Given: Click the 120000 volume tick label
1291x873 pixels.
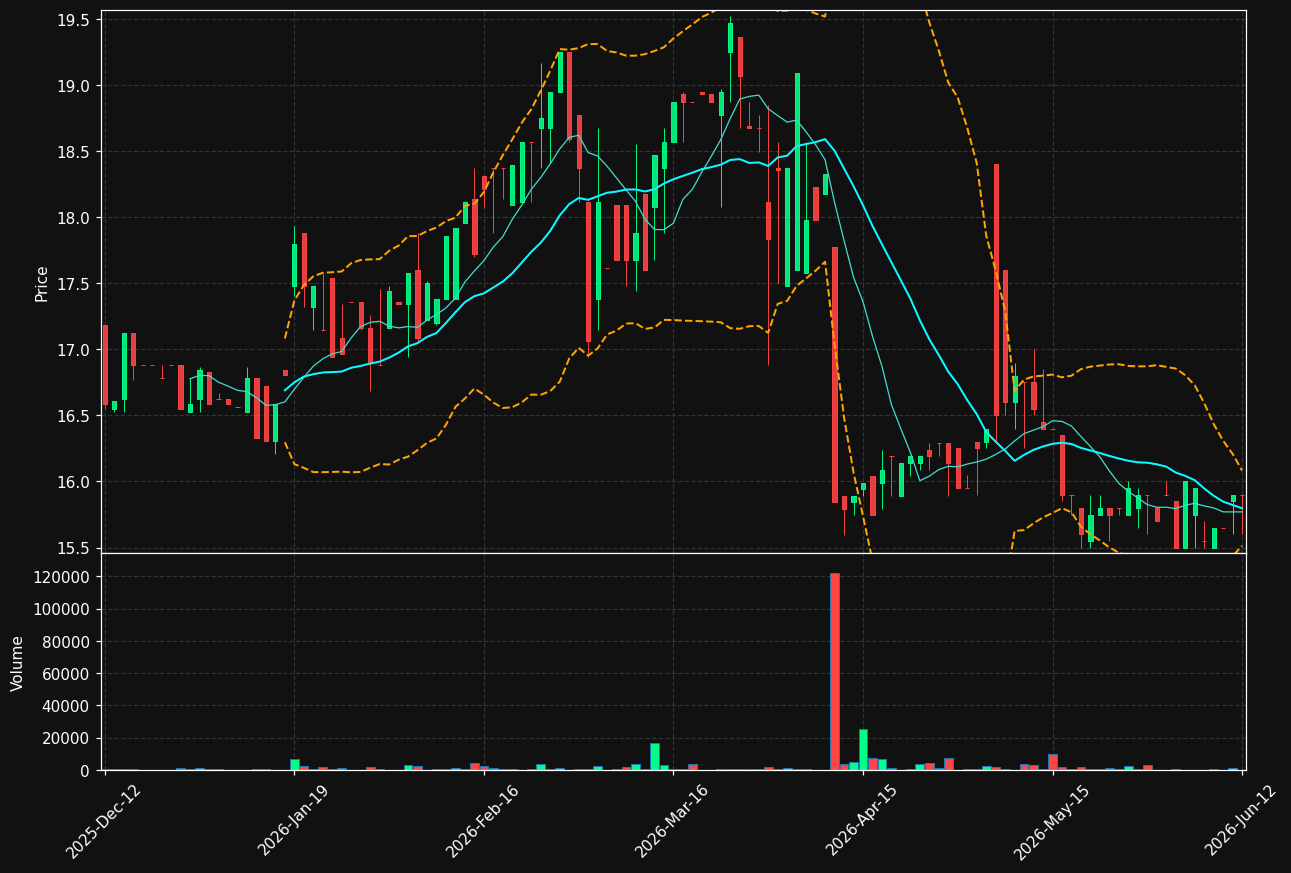Looking at the screenshot, I should click(64, 577).
